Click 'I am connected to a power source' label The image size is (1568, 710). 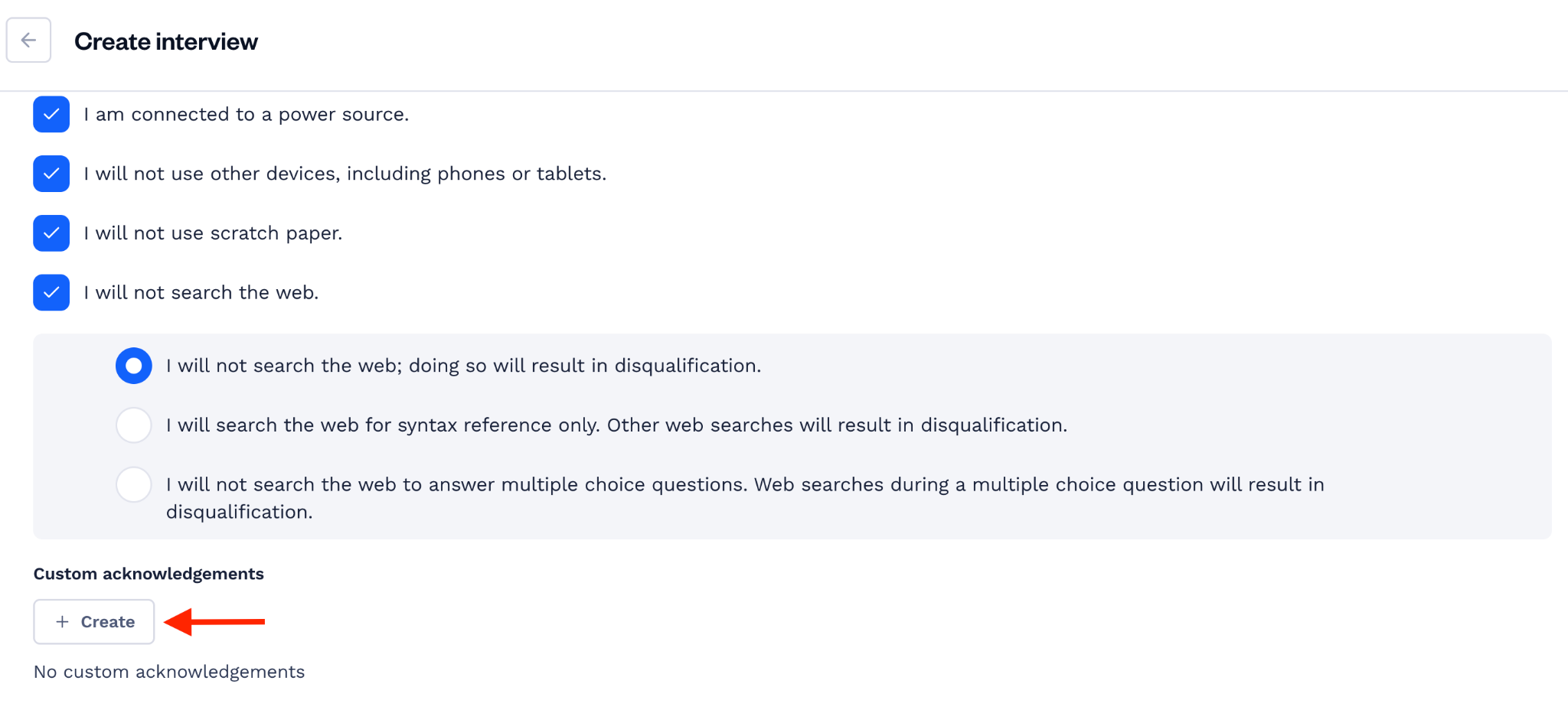click(x=247, y=115)
